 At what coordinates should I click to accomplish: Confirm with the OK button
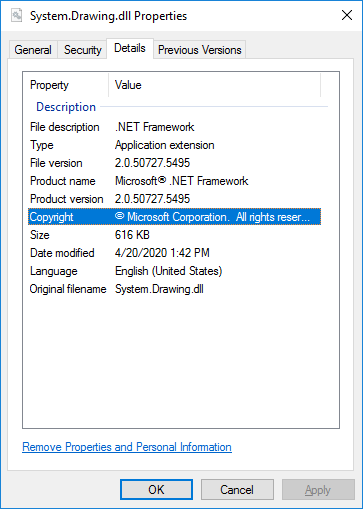pyautogui.click(x=156, y=490)
